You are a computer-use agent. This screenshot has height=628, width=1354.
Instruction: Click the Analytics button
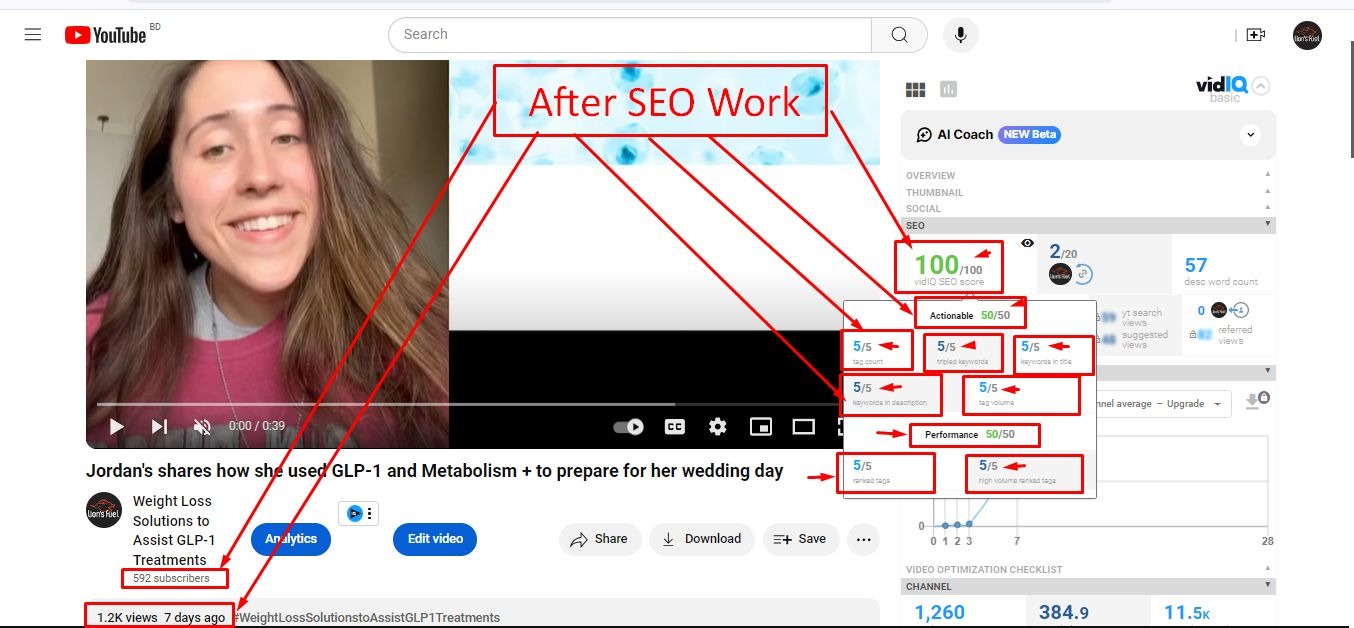pos(291,539)
